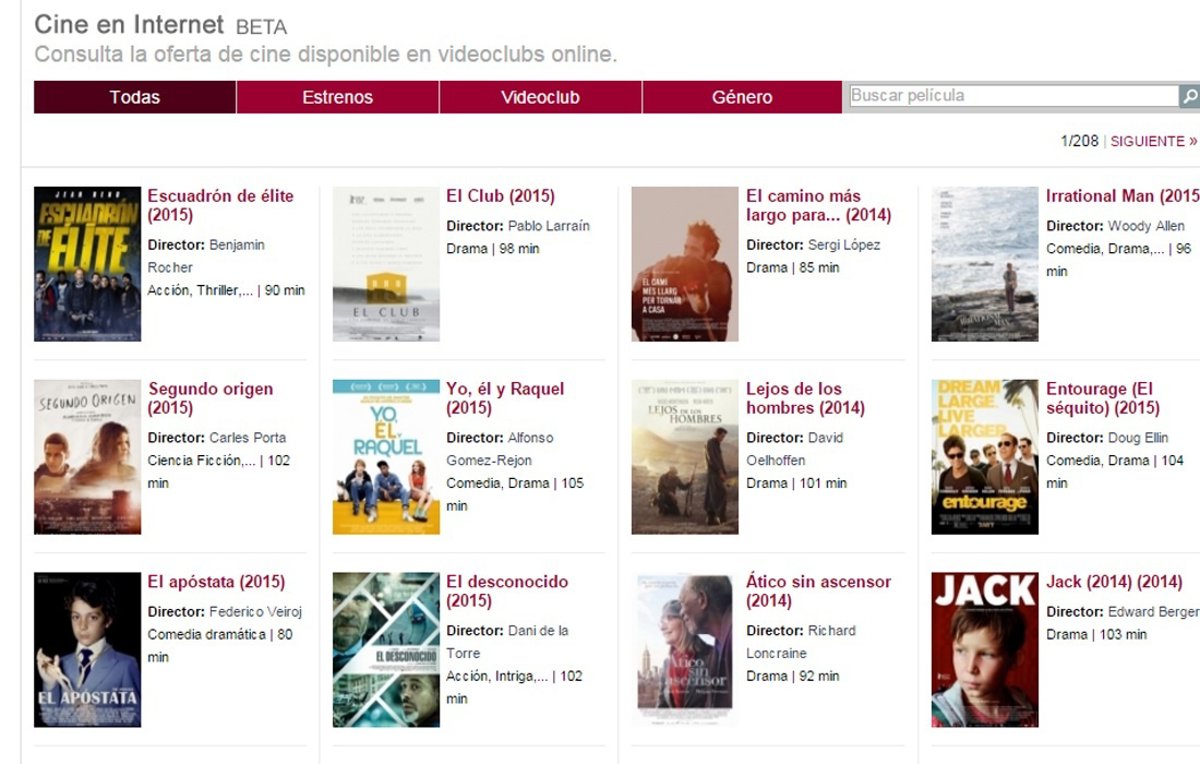
Task: Go to next page via SIGUIENTE link
Action: click(x=1153, y=142)
